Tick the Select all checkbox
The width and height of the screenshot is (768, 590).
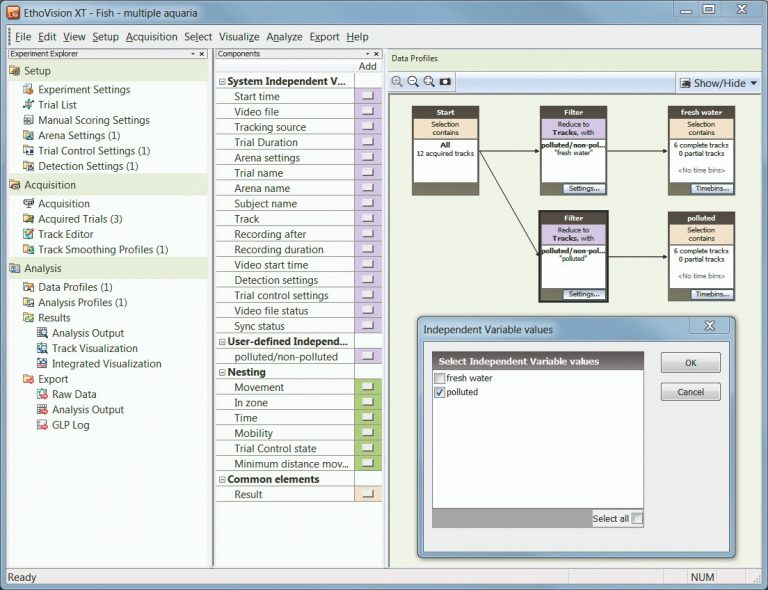tap(637, 519)
